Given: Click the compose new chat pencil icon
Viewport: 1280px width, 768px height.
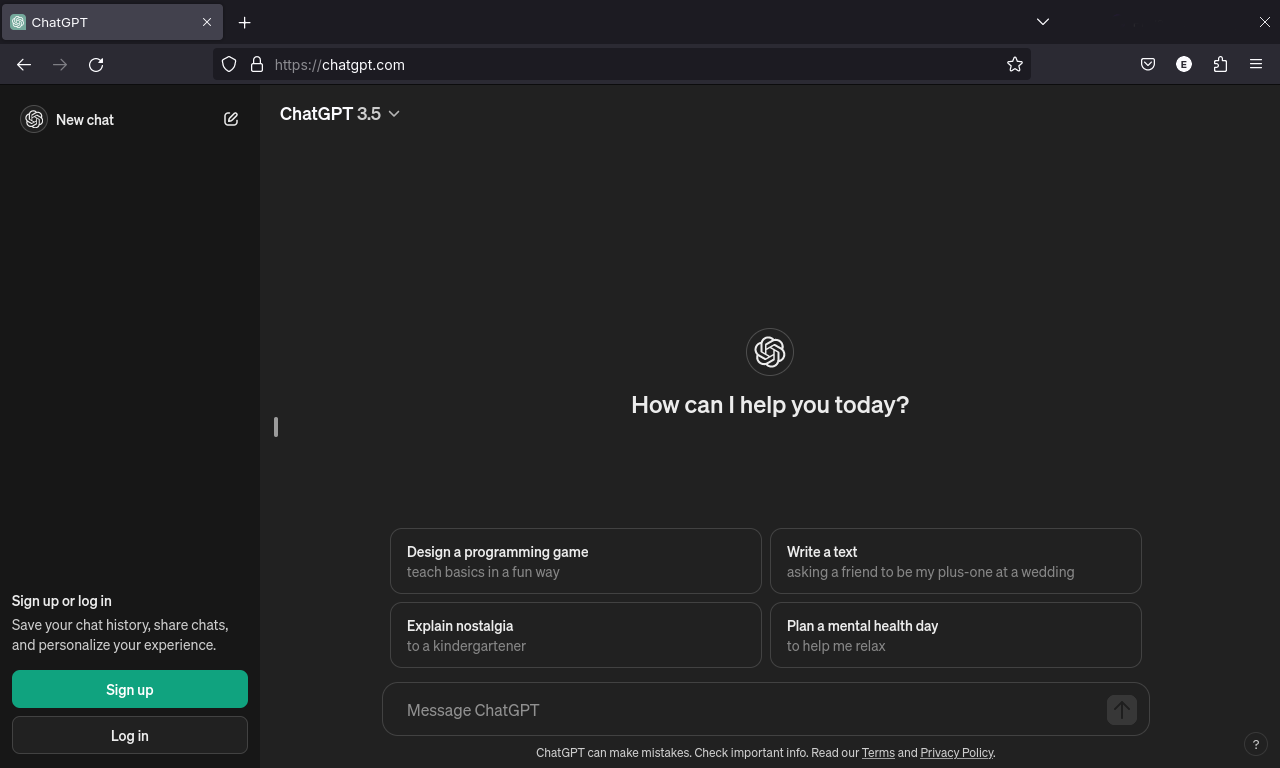Looking at the screenshot, I should click(231, 118).
